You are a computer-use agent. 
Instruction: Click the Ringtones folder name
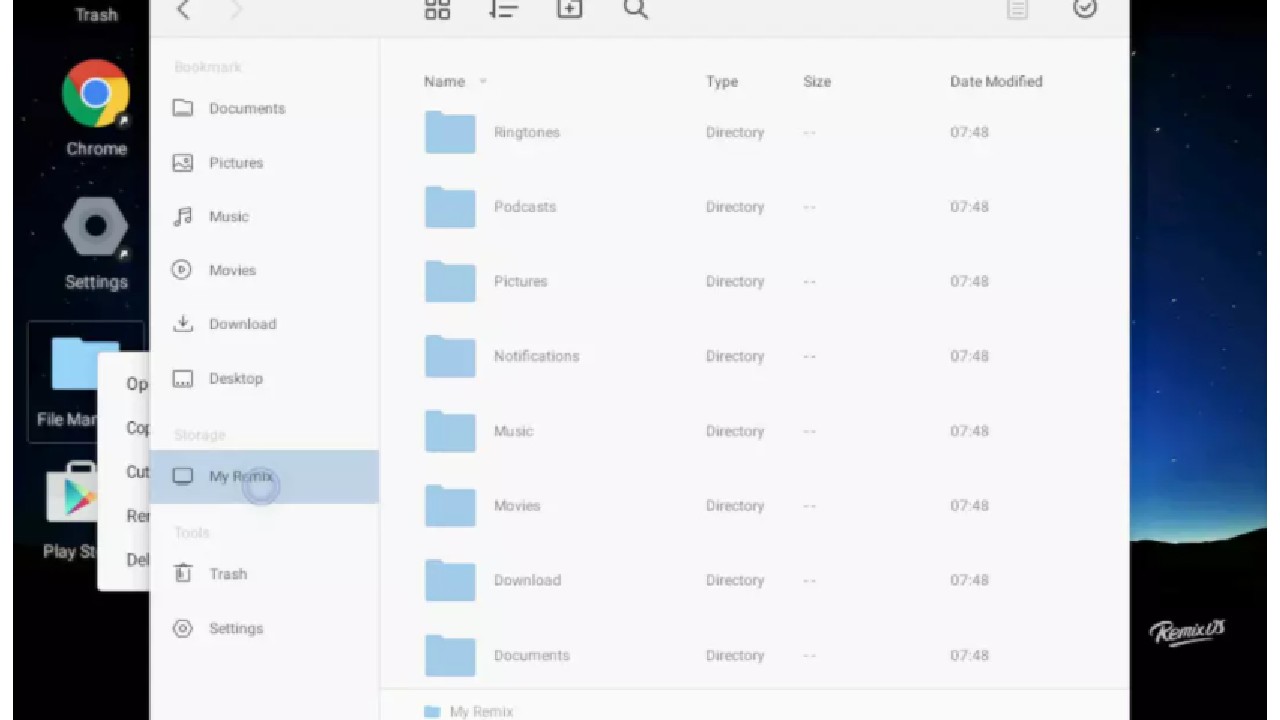527,132
